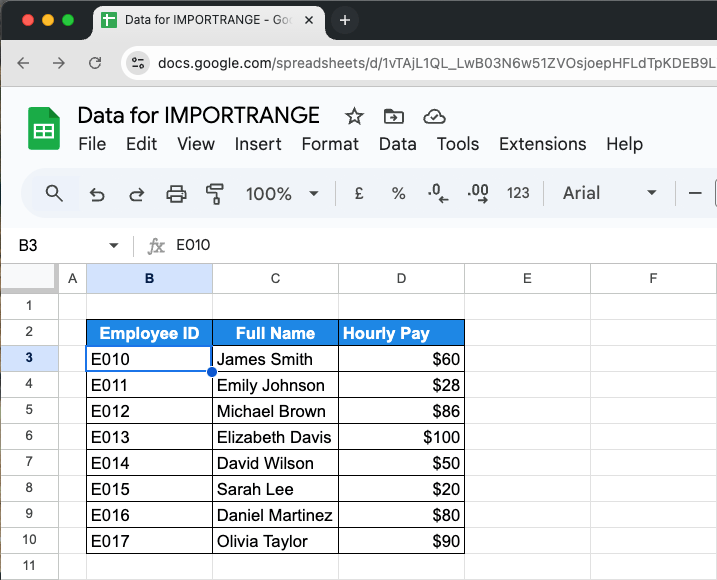This screenshot has height=580, width=717.
Task: Expand the name box dropdown arrow
Action: pos(113,246)
